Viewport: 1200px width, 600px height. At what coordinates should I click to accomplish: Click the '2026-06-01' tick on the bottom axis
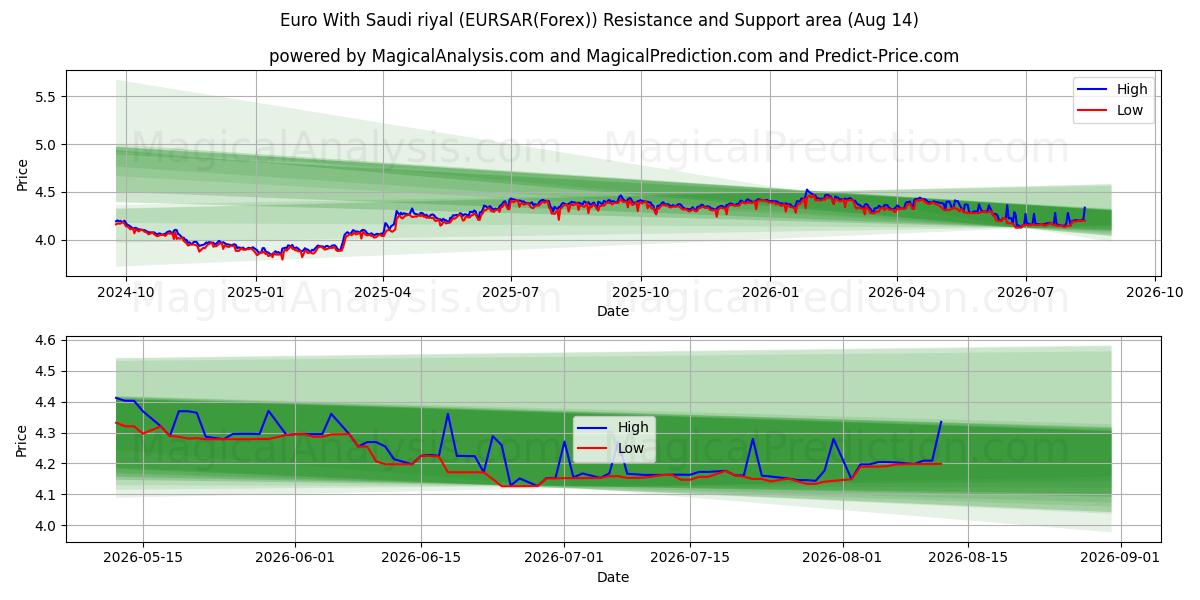tap(296, 558)
